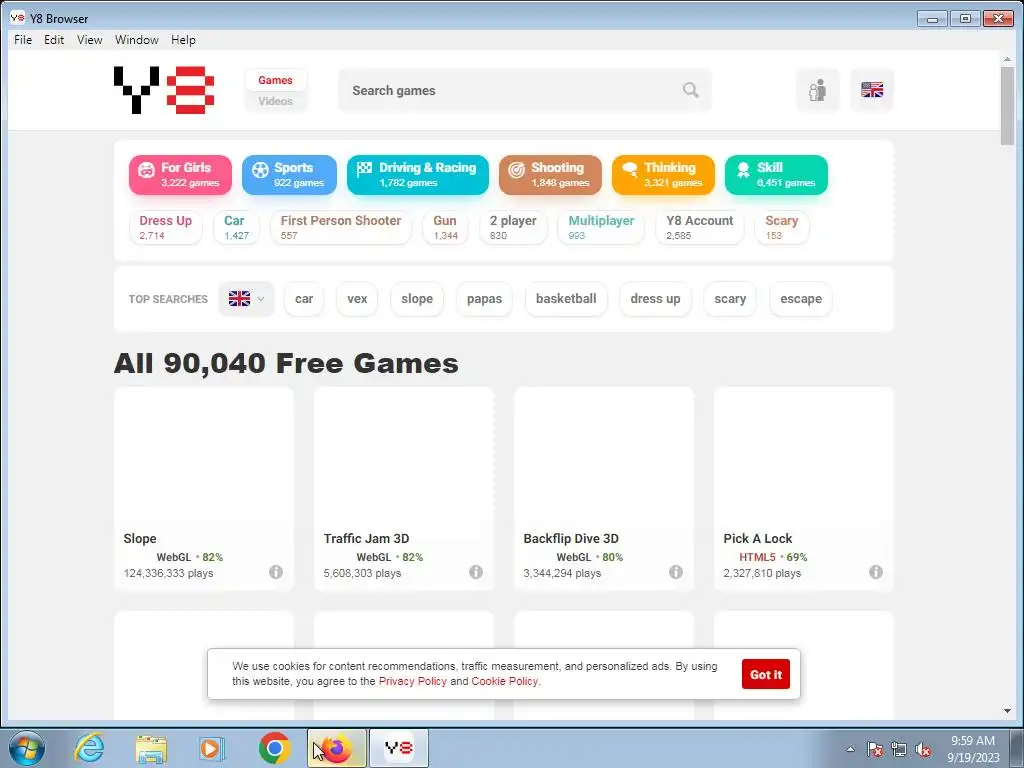The height and width of the screenshot is (768, 1024).
Task: Open the File menu
Action: pos(23,40)
